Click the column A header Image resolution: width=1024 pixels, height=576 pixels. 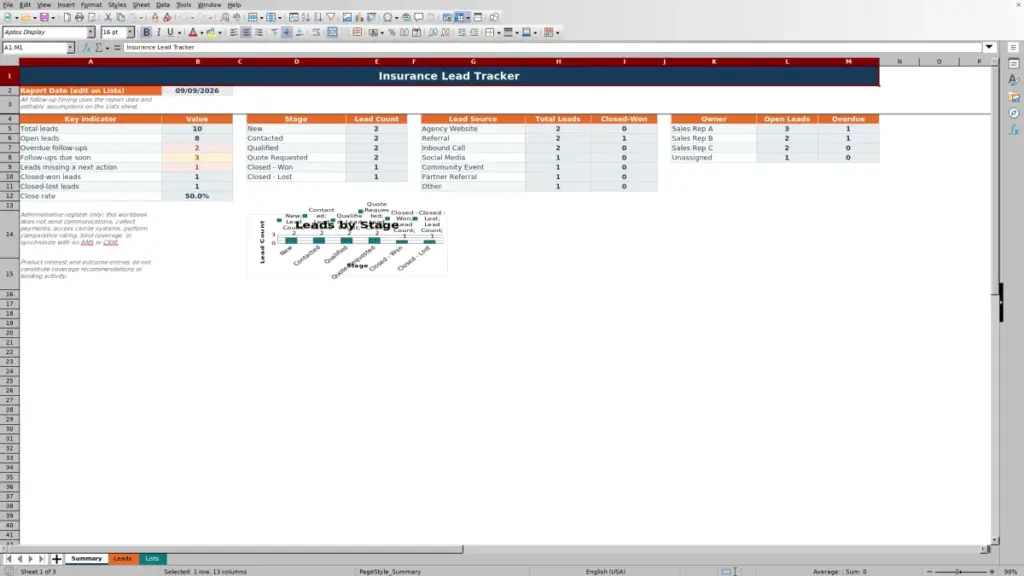[x=91, y=62]
